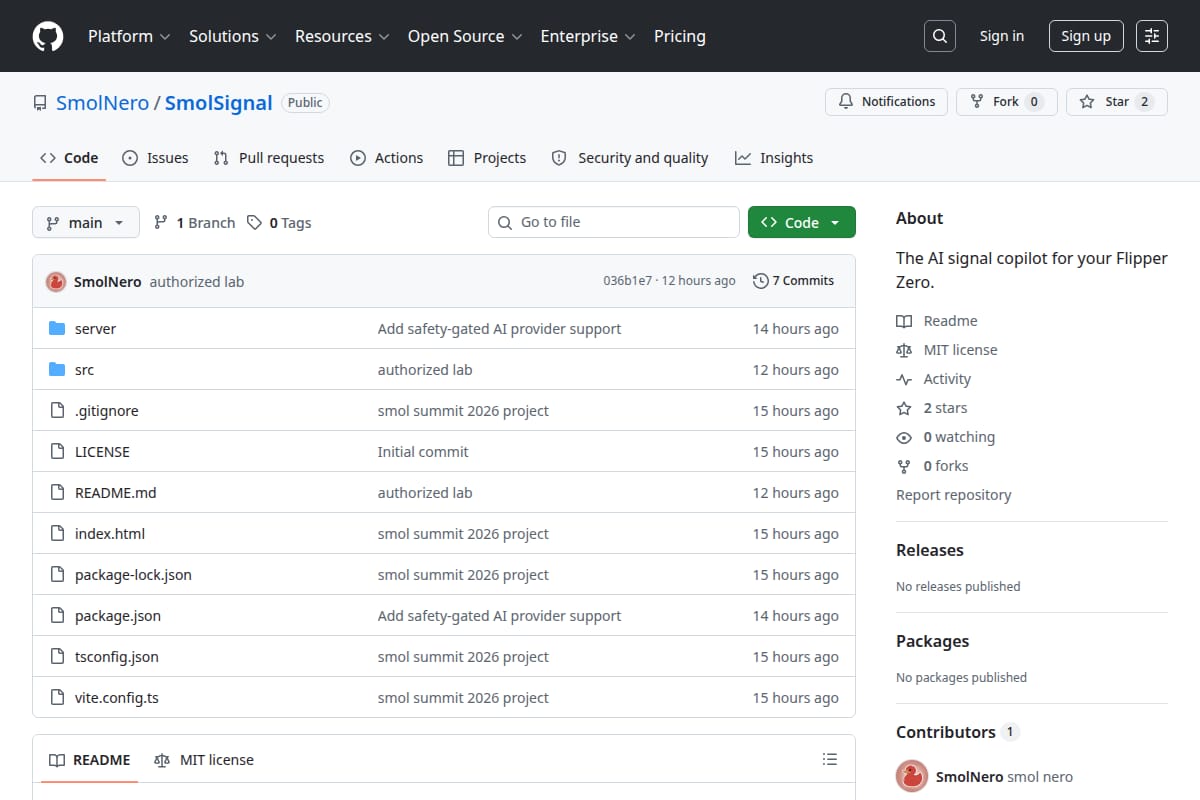The image size is (1200, 800).
Task: Click the Sign up button
Action: pyautogui.click(x=1086, y=36)
